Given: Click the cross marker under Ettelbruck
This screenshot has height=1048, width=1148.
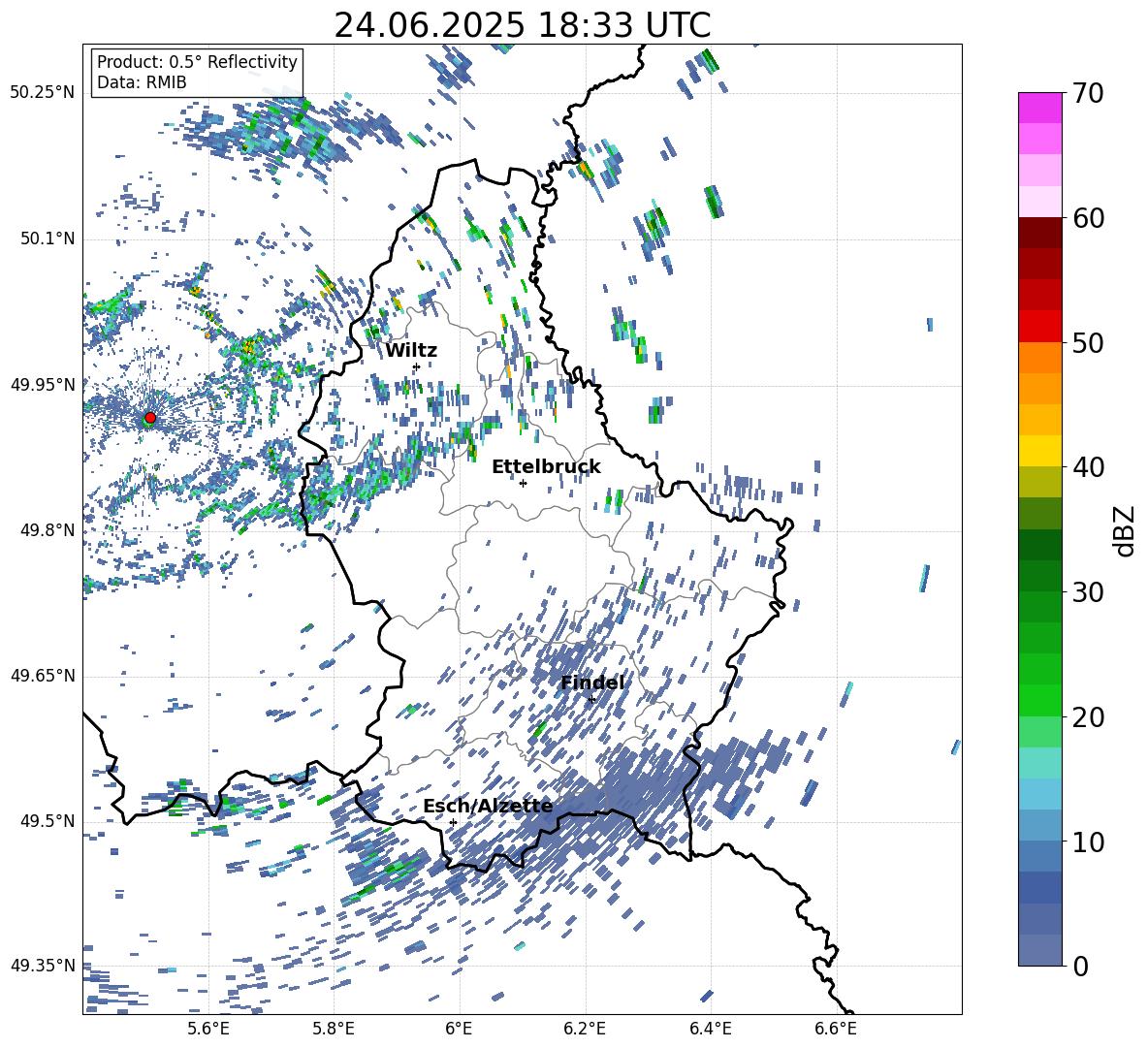Looking at the screenshot, I should 523,483.
